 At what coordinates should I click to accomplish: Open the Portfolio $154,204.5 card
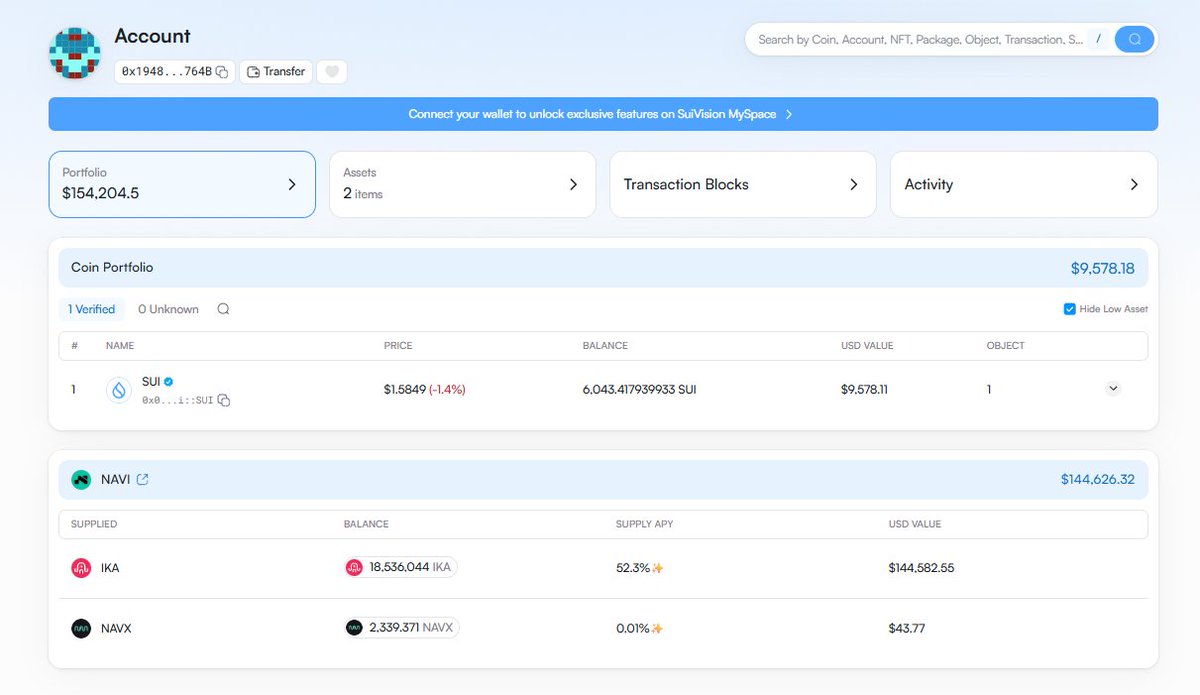click(182, 184)
